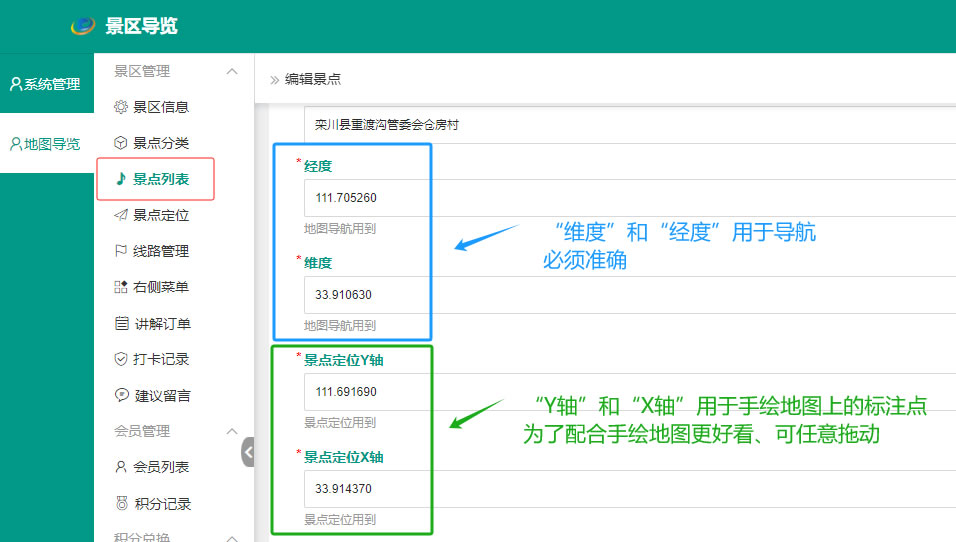This screenshot has width=956, height=542.
Task: Collapse the 积分兑换 menu group
Action: 232,538
